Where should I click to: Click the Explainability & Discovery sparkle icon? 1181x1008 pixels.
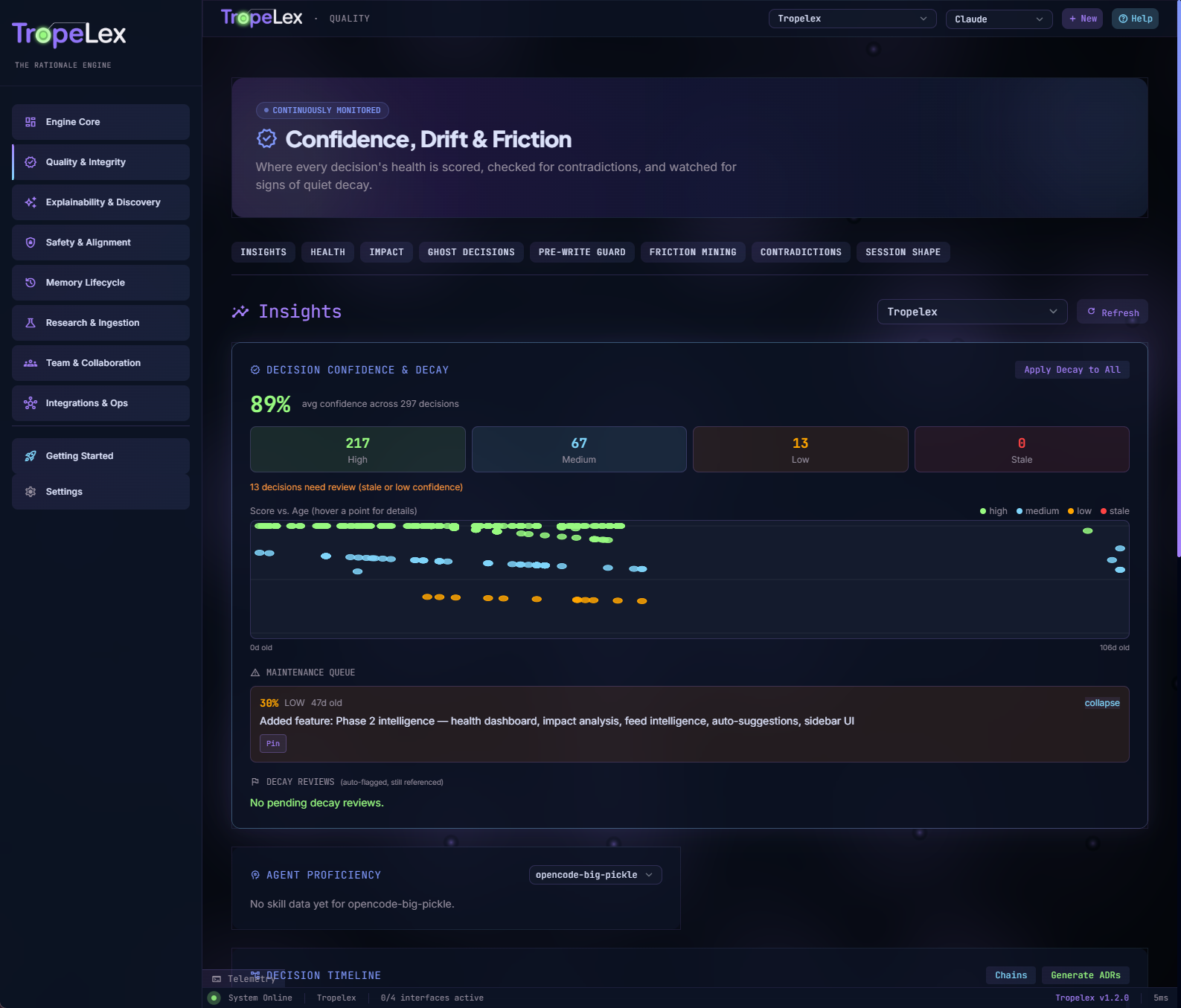[x=31, y=202]
